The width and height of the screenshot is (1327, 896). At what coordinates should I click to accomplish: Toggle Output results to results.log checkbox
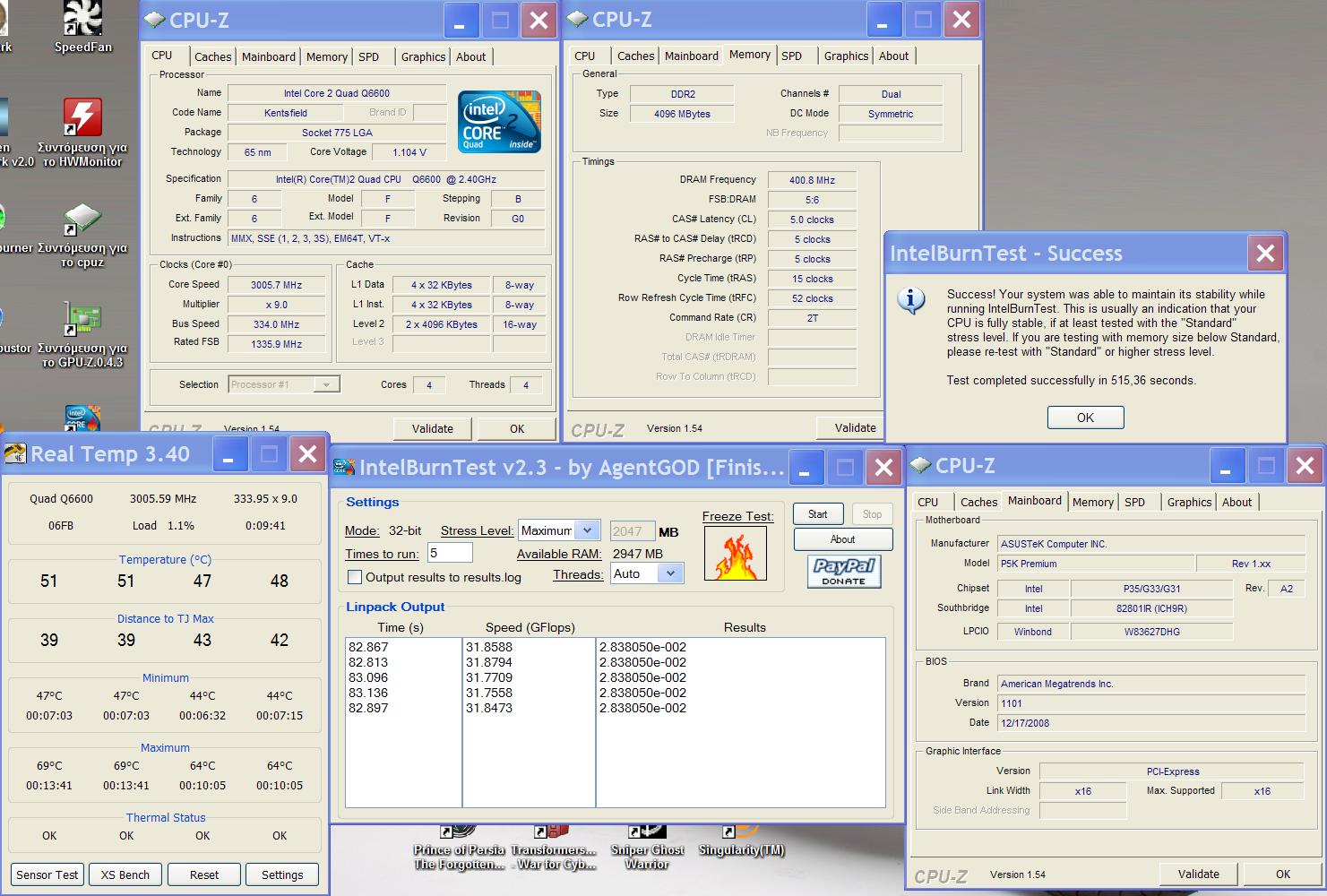click(x=355, y=577)
